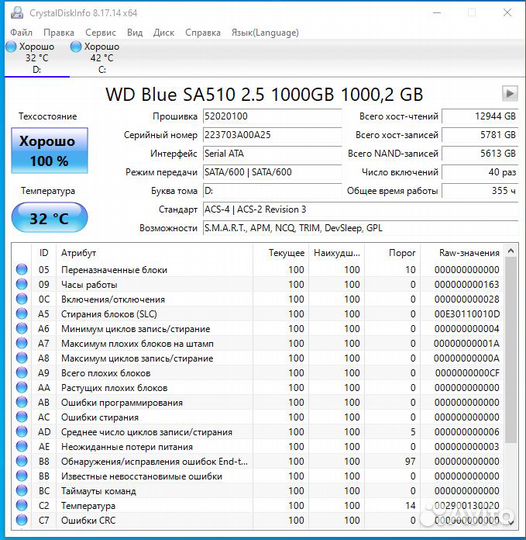Select the Часы работы row text

89,284
